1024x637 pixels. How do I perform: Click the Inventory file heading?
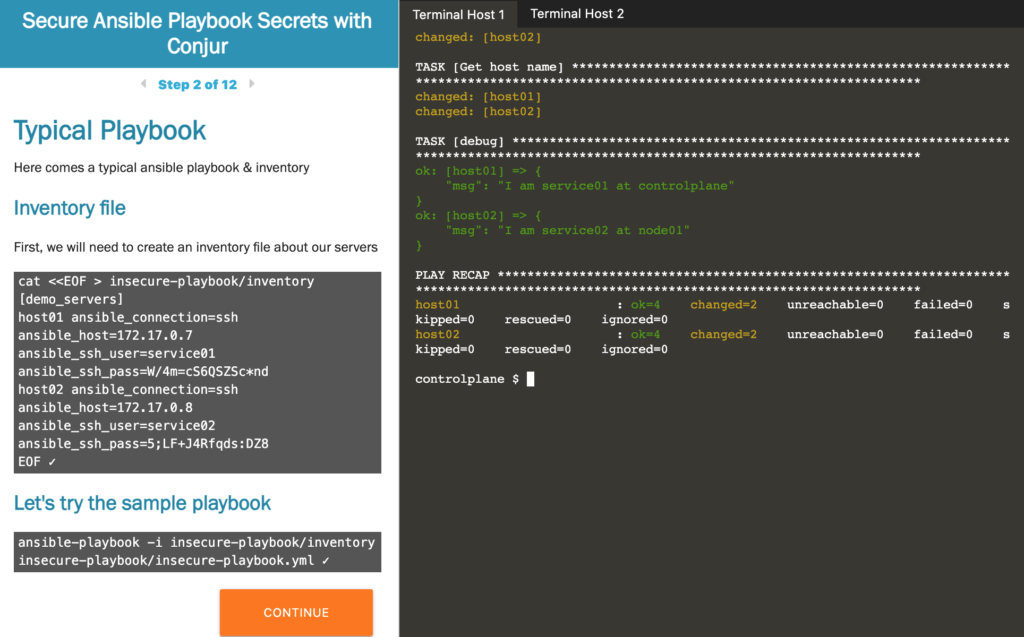pyautogui.click(x=69, y=208)
